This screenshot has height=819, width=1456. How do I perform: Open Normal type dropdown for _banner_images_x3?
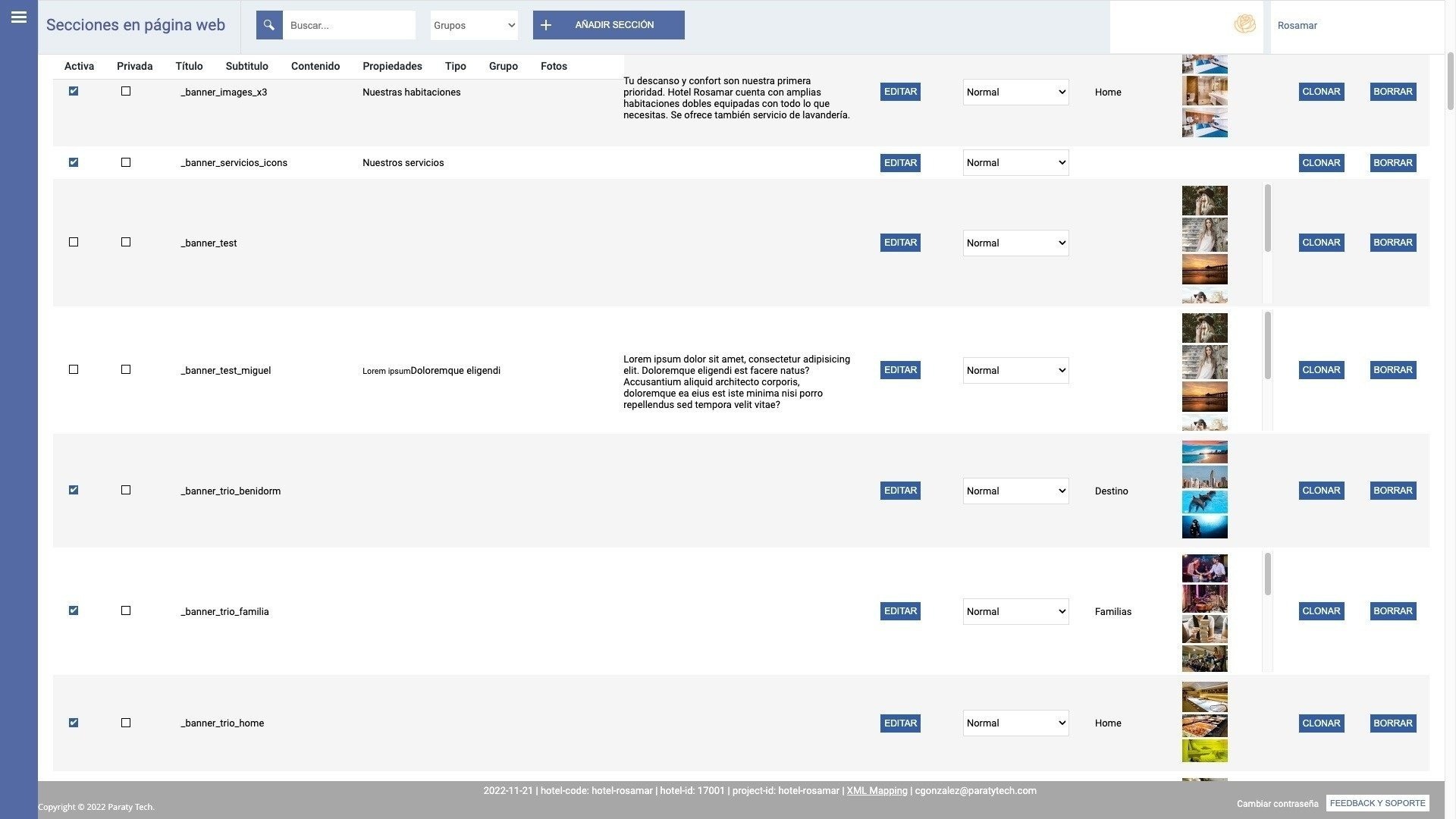[1015, 93]
